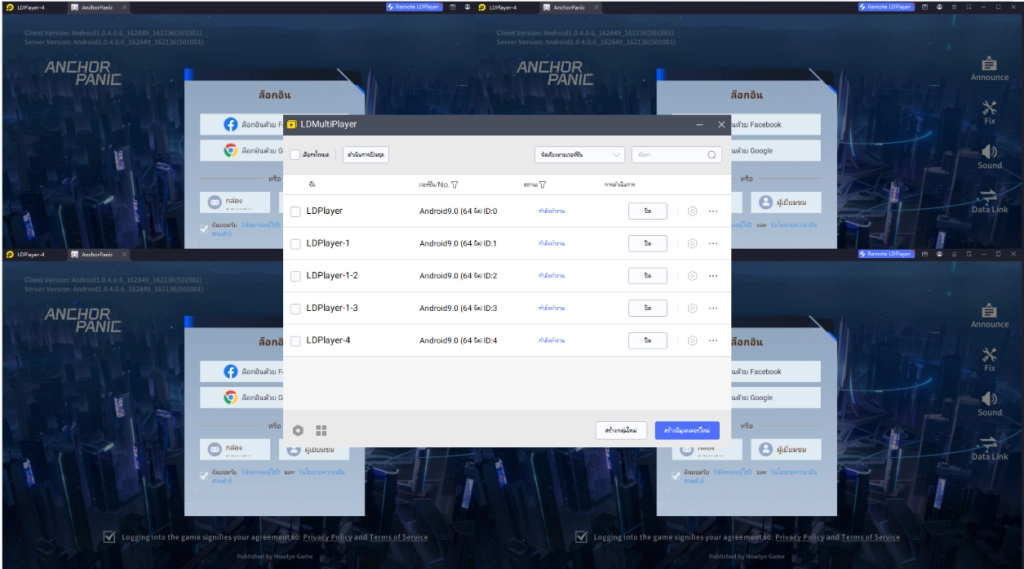Viewport: 1024px width, 569px height.
Task: Switch to AnchorPanic tab in top-right window
Action: (x=570, y=7)
